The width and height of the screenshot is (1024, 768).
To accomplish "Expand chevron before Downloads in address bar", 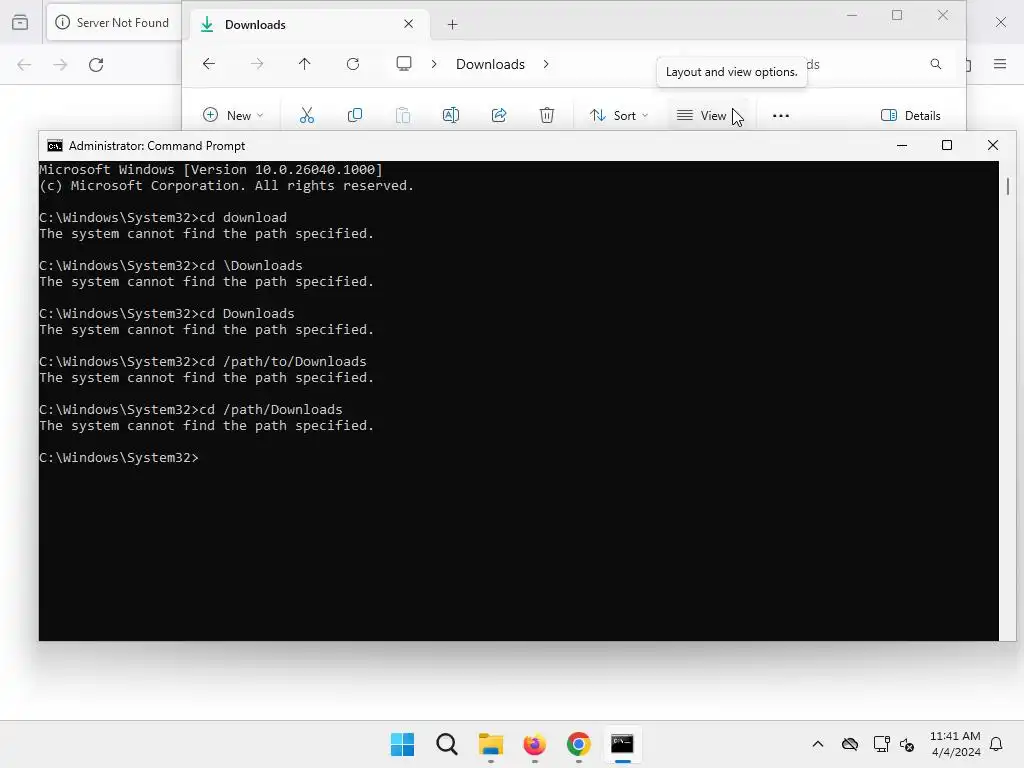I will [x=434, y=64].
